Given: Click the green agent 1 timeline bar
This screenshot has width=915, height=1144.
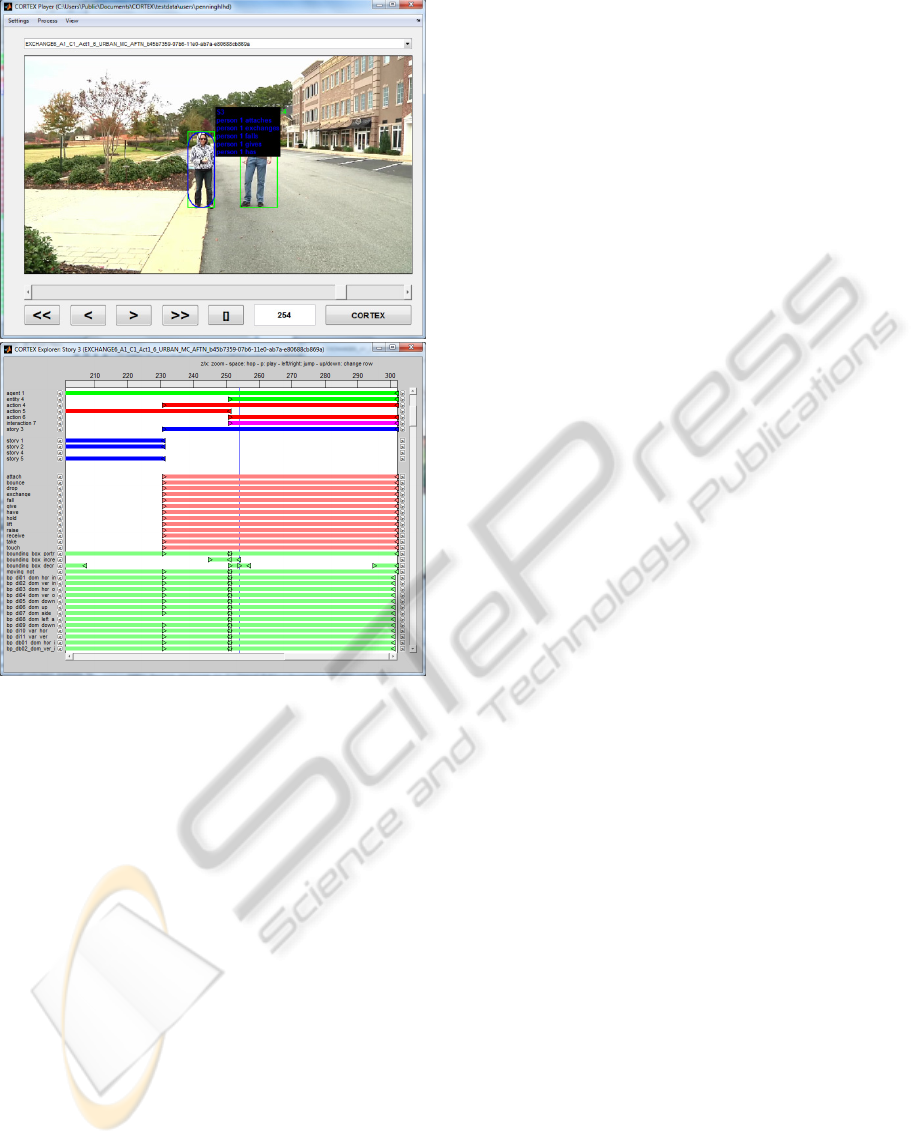Looking at the screenshot, I should [x=150, y=393].
